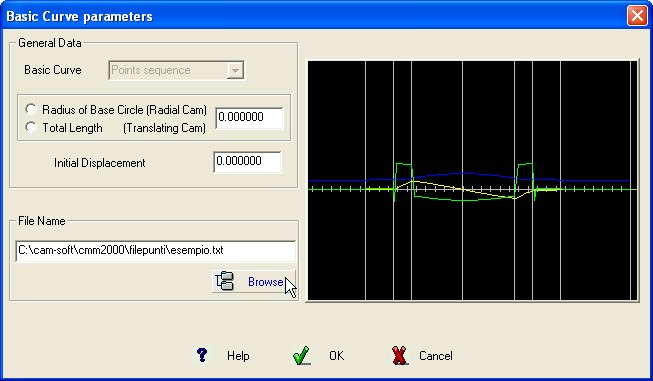Click the General Data group title
The image size is (653, 381).
click(50, 43)
